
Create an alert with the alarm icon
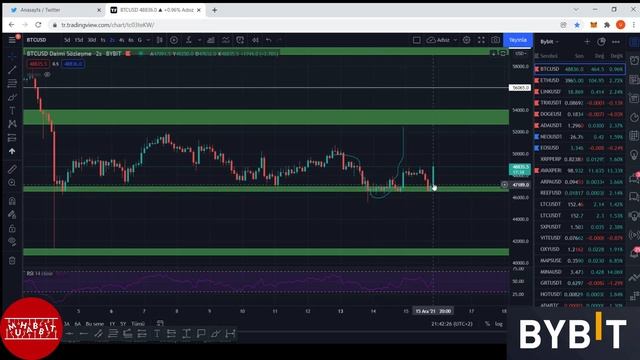[240, 40]
